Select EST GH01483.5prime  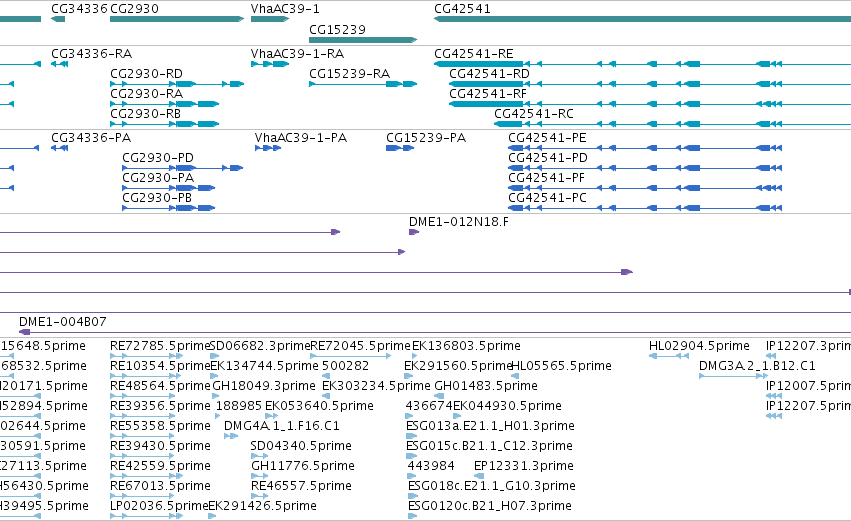pos(486,386)
